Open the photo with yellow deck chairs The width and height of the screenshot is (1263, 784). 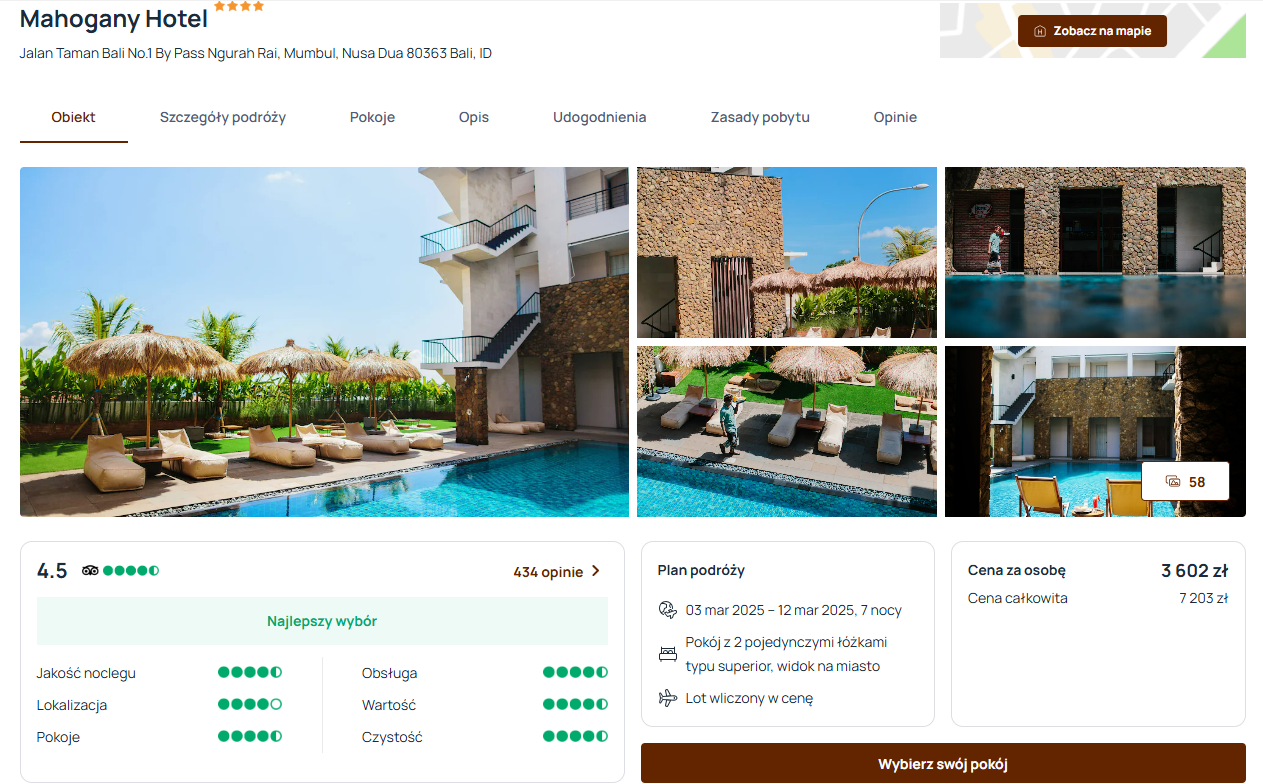click(x=1095, y=431)
